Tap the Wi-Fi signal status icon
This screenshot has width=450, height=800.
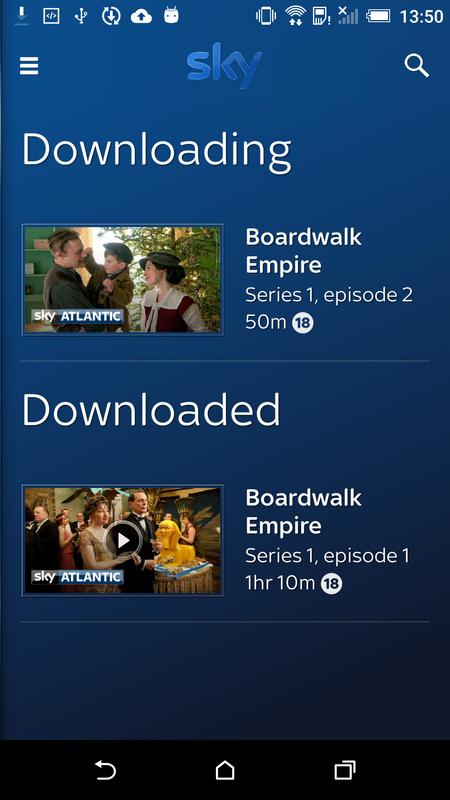point(295,16)
